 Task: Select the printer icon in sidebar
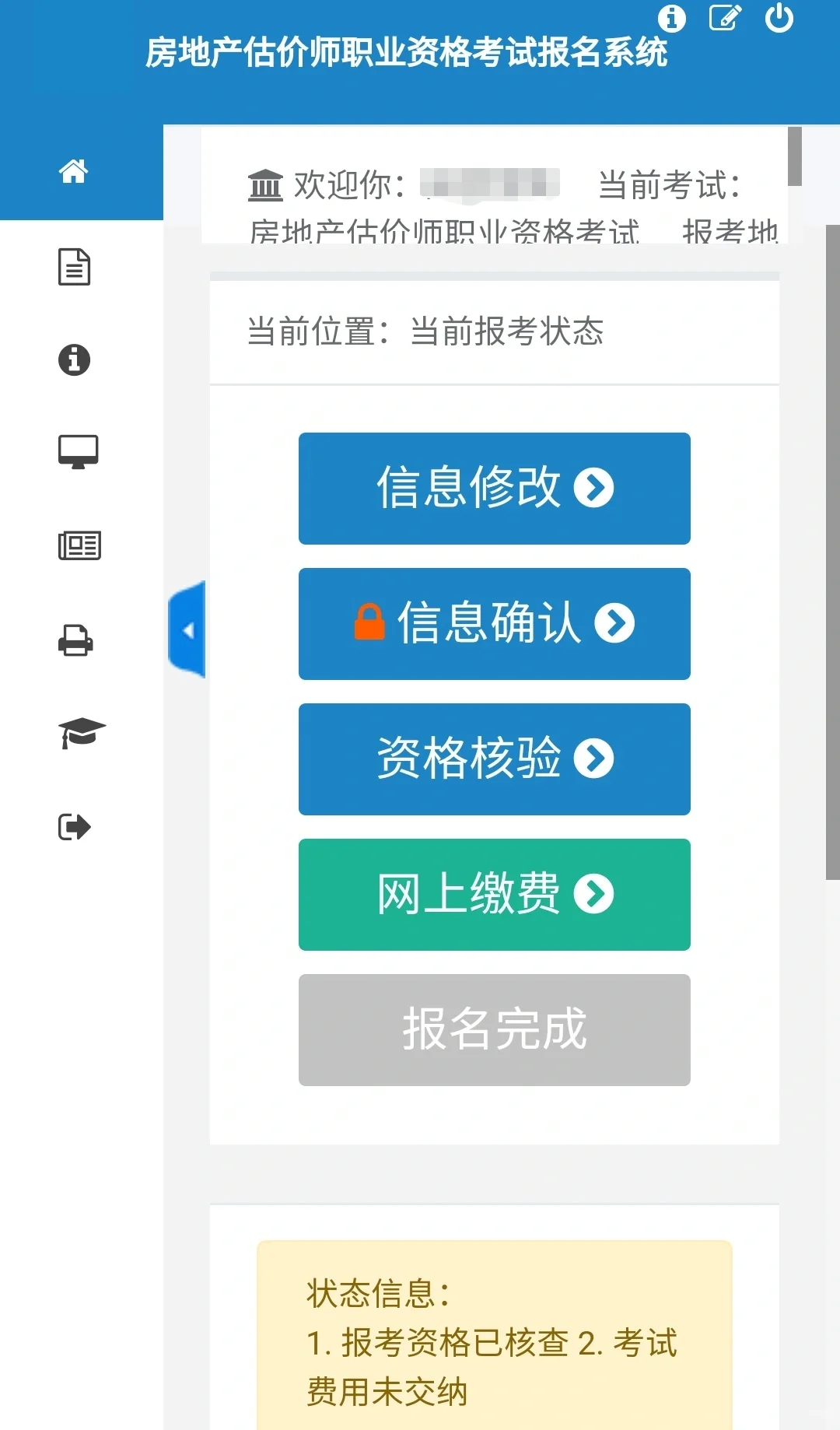[75, 640]
